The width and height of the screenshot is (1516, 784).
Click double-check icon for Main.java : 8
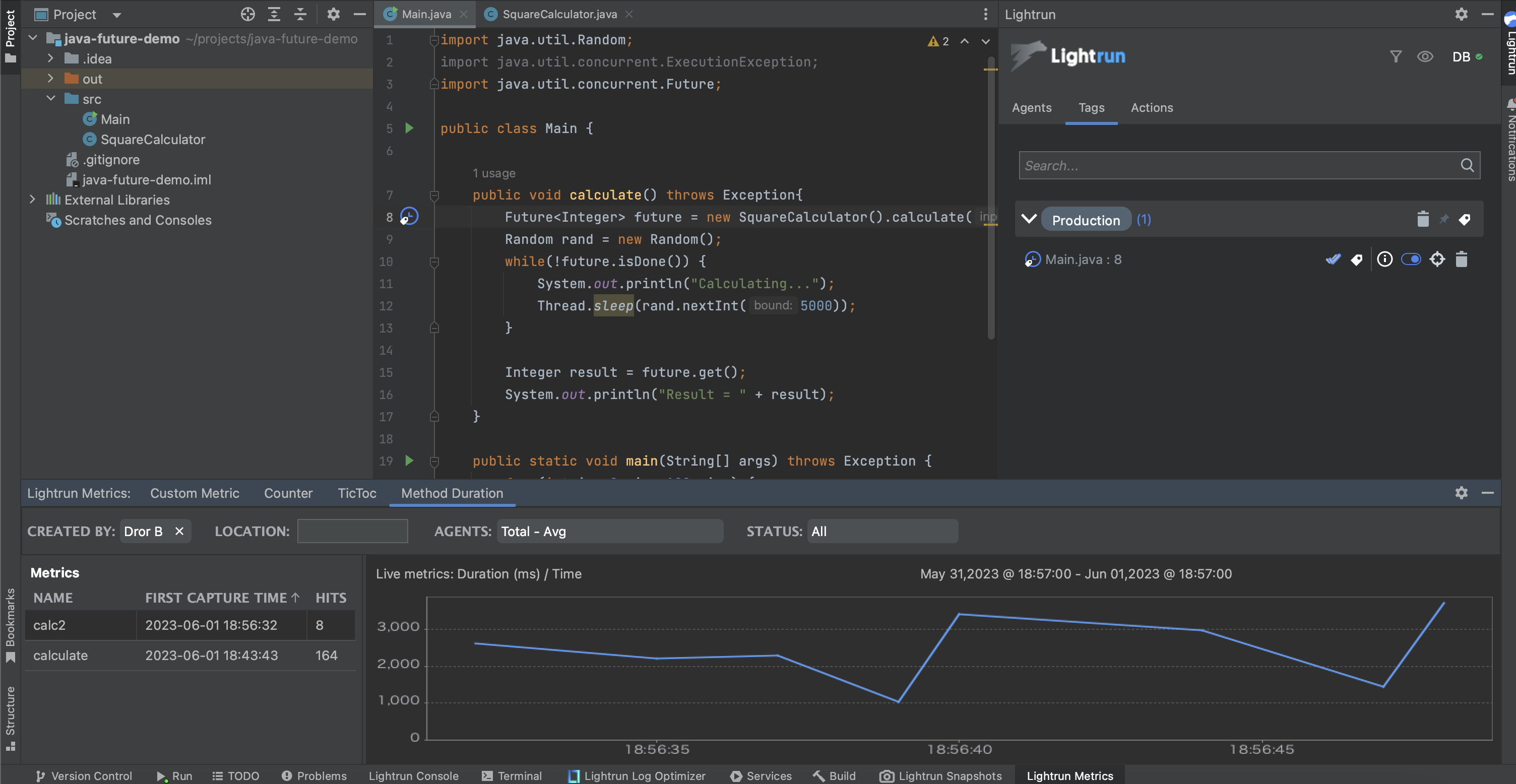click(x=1334, y=259)
